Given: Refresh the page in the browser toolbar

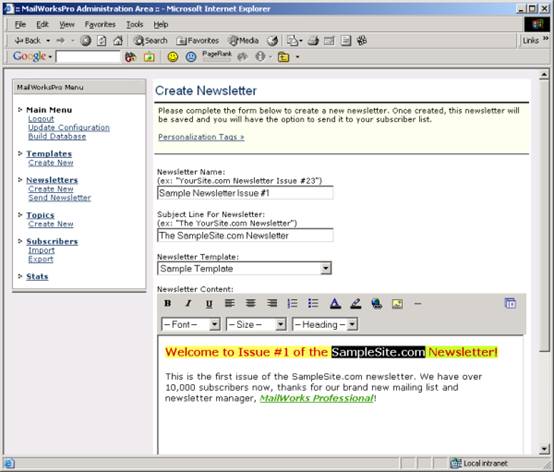Looking at the screenshot, I should coord(102,41).
